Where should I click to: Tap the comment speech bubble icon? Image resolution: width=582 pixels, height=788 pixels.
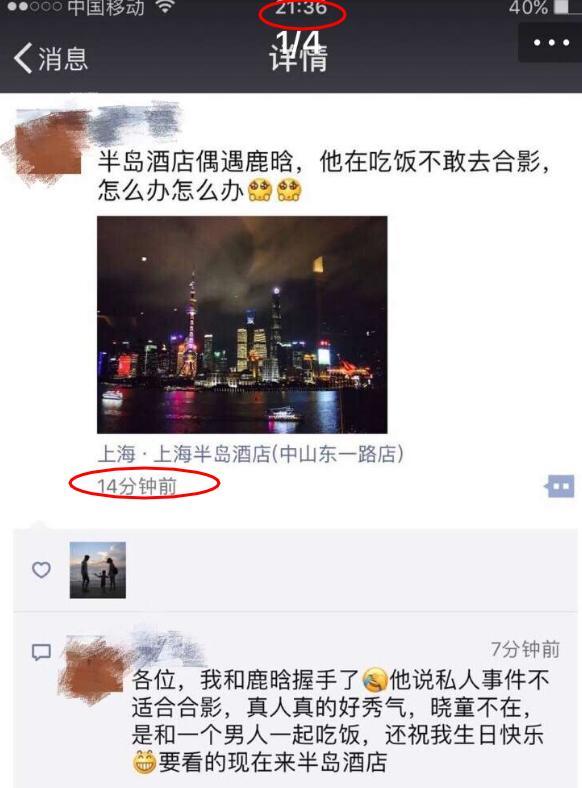coord(41,652)
